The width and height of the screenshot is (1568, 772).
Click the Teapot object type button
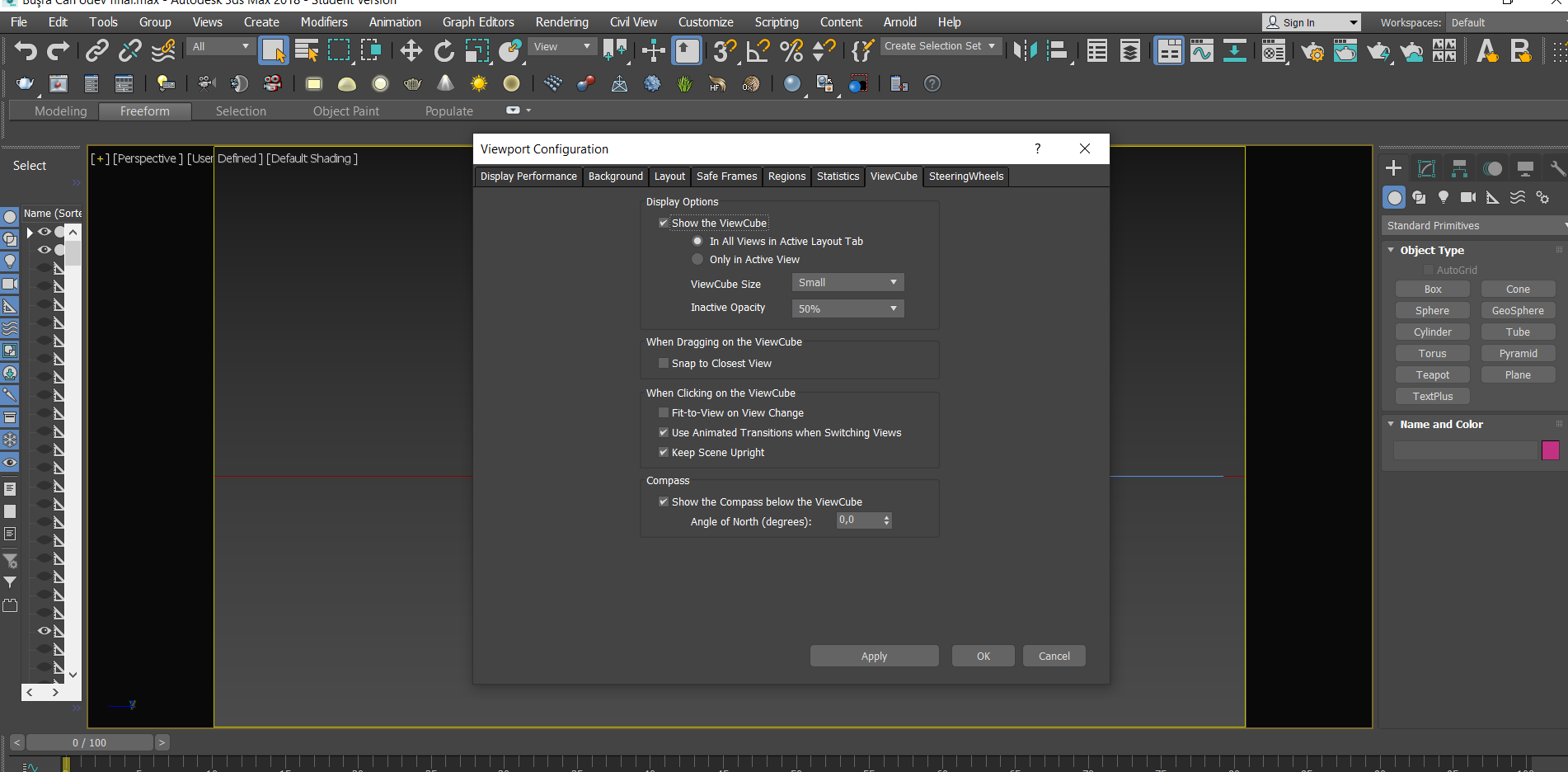[1432, 374]
